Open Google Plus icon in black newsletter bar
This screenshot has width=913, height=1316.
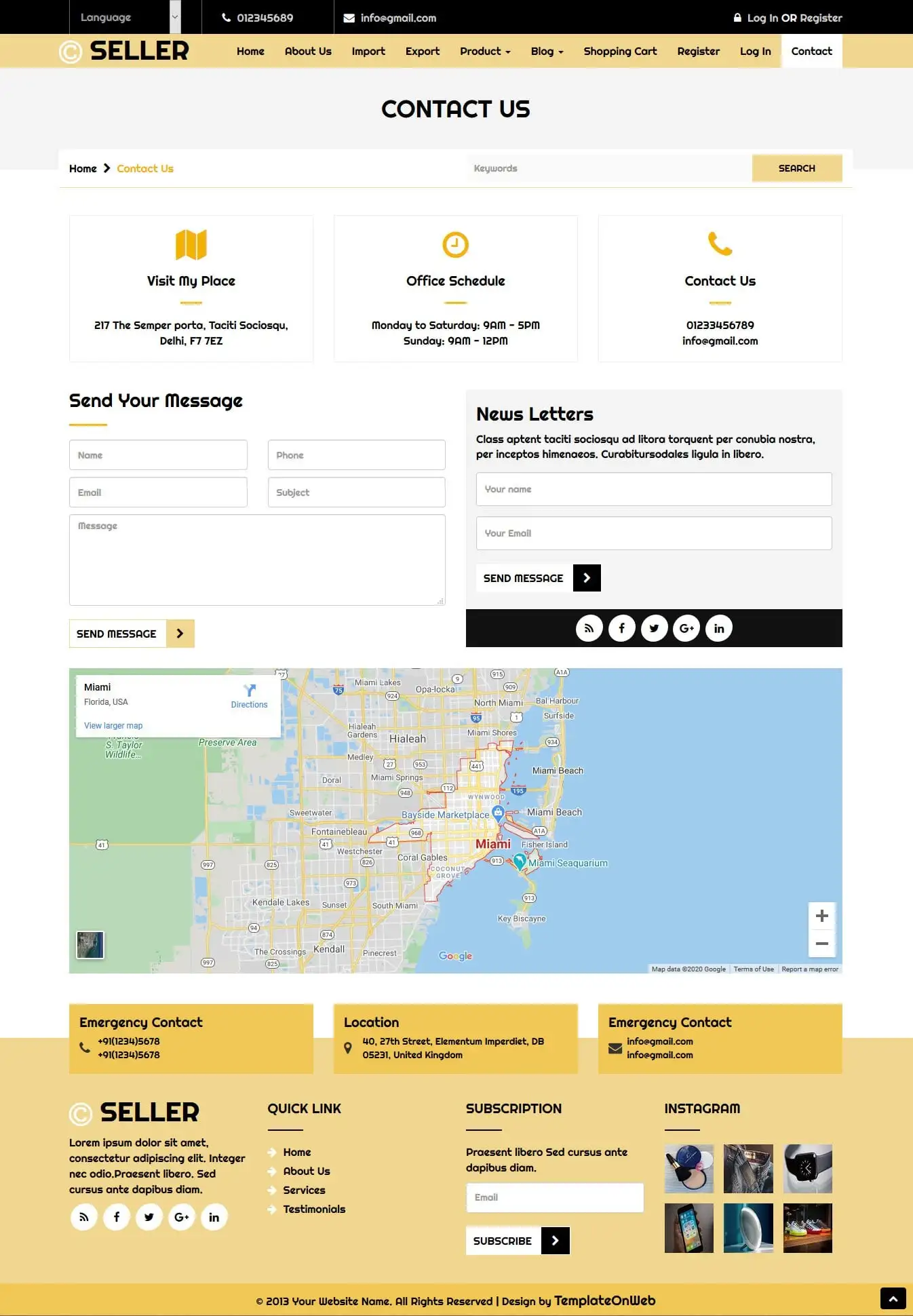click(686, 628)
